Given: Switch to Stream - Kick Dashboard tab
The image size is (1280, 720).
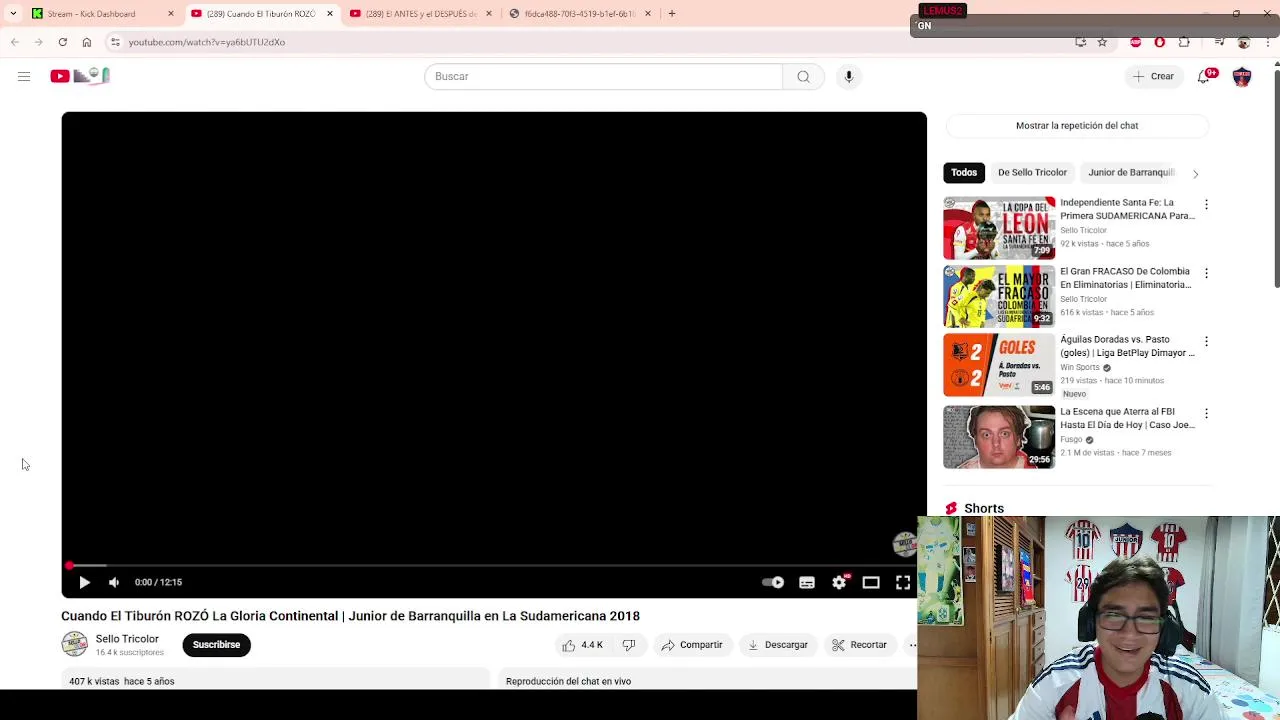Looking at the screenshot, I should tap(102, 14).
